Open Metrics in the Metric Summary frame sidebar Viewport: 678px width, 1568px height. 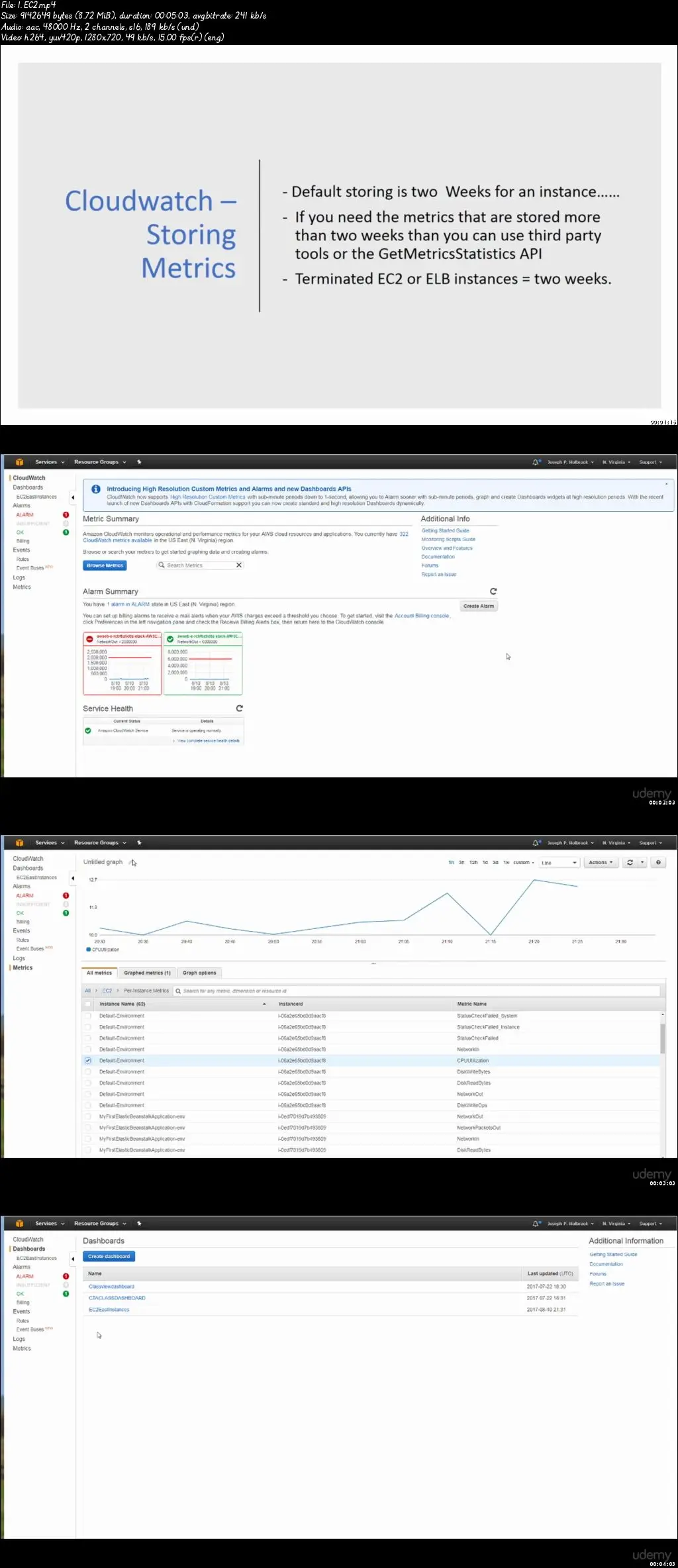[x=22, y=587]
